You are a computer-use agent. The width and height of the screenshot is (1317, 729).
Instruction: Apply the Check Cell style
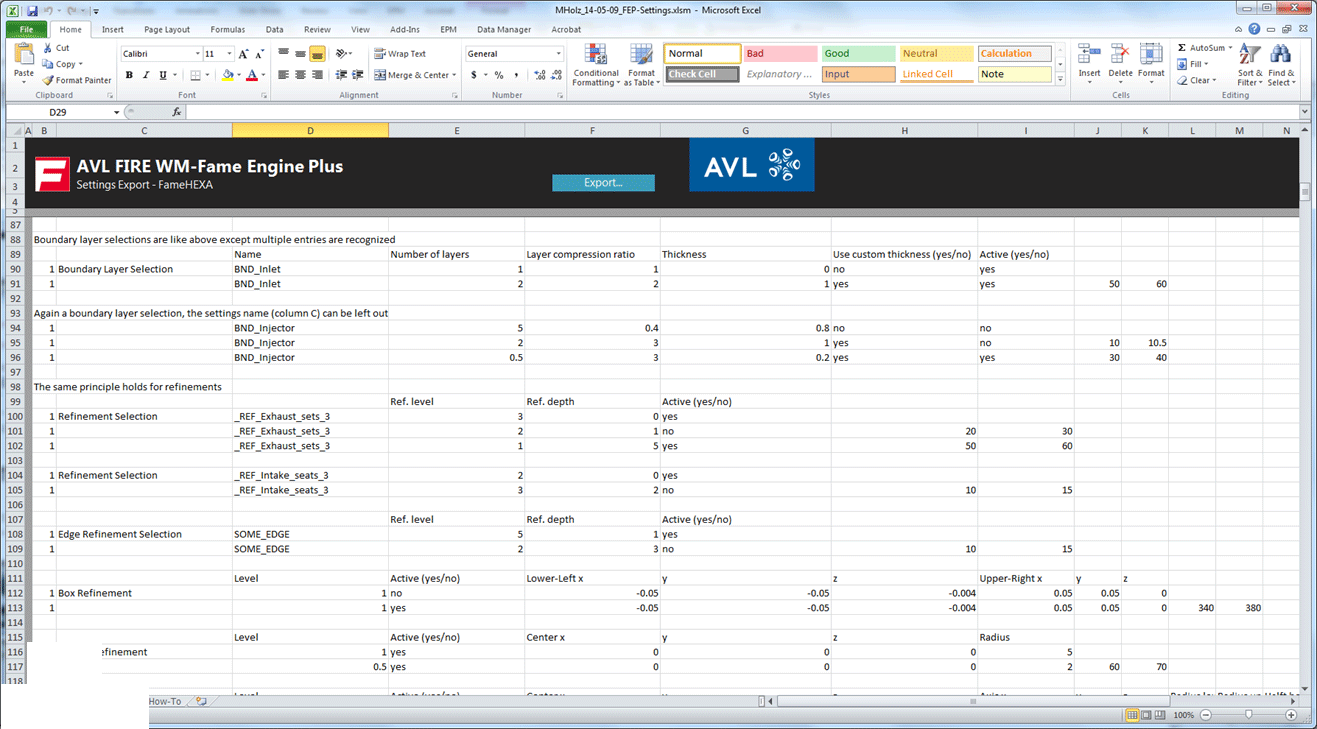coord(702,74)
